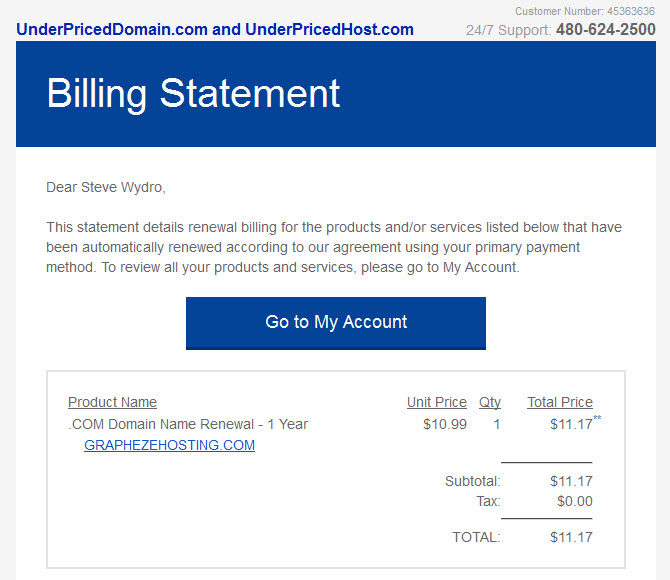Click the Dear Steve Wydro greeting
Image resolution: width=670 pixels, height=580 pixels.
106,187
